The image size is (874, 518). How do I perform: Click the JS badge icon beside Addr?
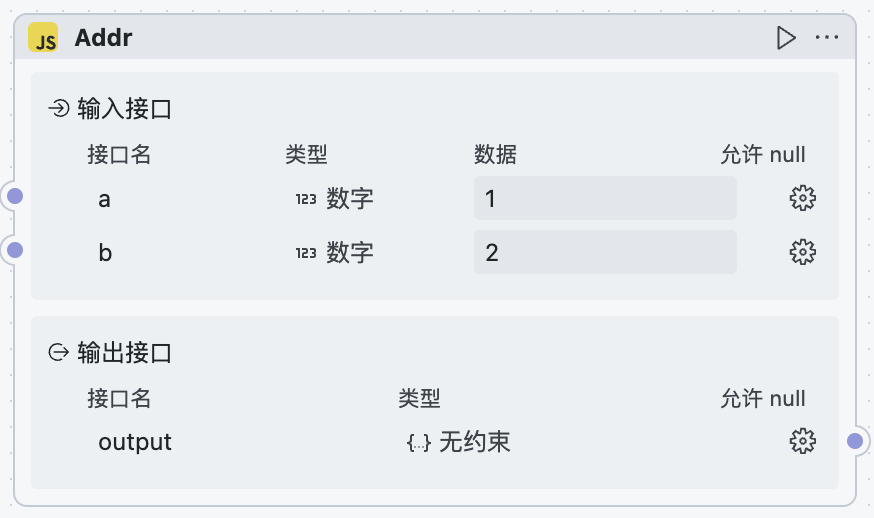44,39
